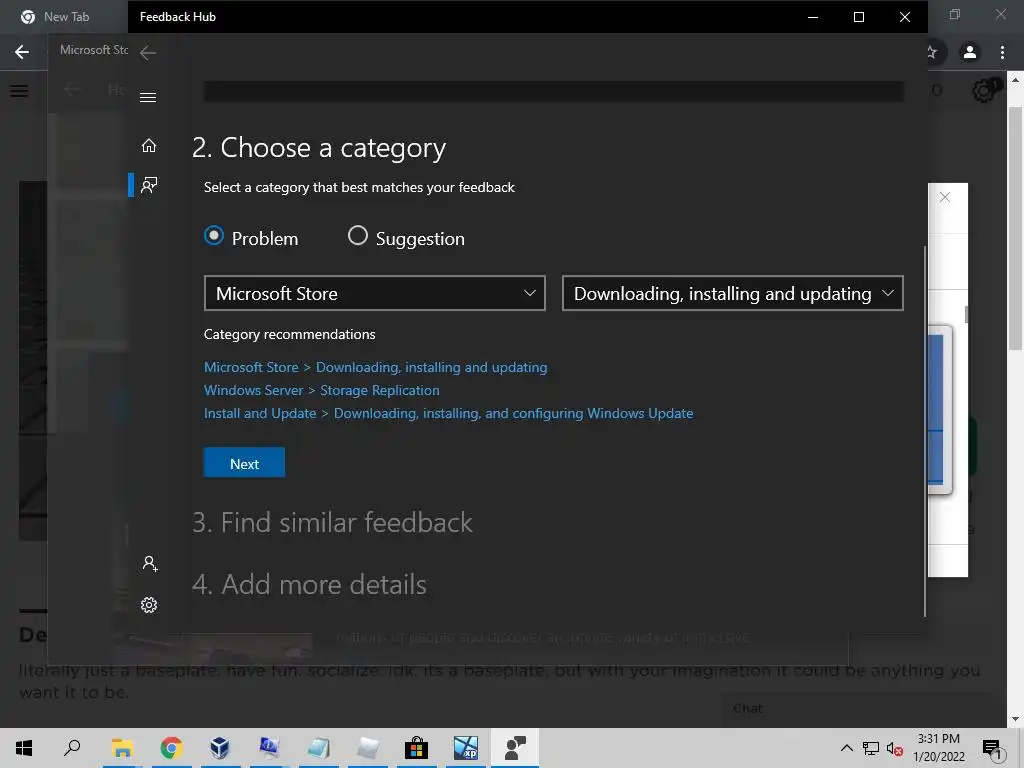Click the Next button
Screen dimensions: 1024x768
(244, 463)
